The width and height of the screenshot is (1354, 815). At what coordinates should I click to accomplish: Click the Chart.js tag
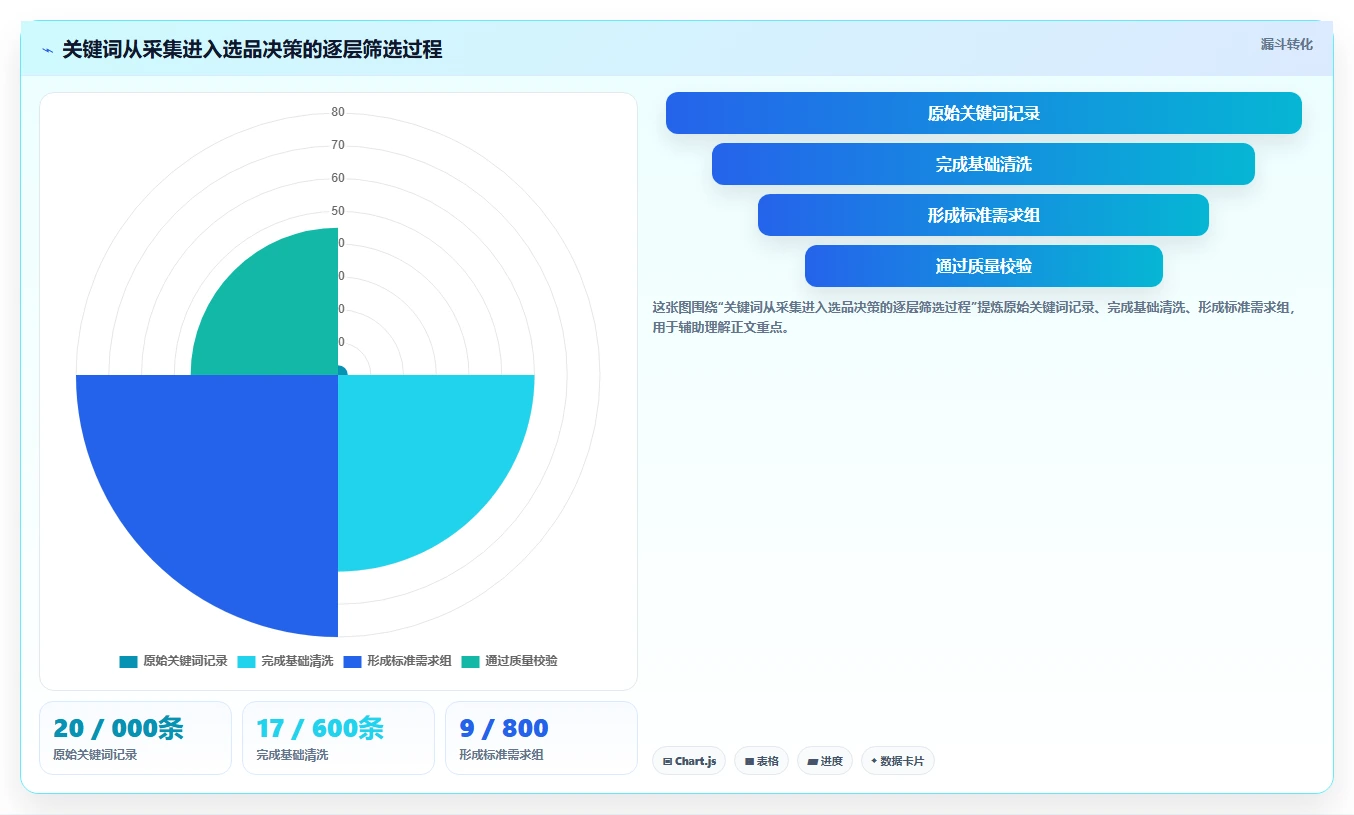pos(689,761)
